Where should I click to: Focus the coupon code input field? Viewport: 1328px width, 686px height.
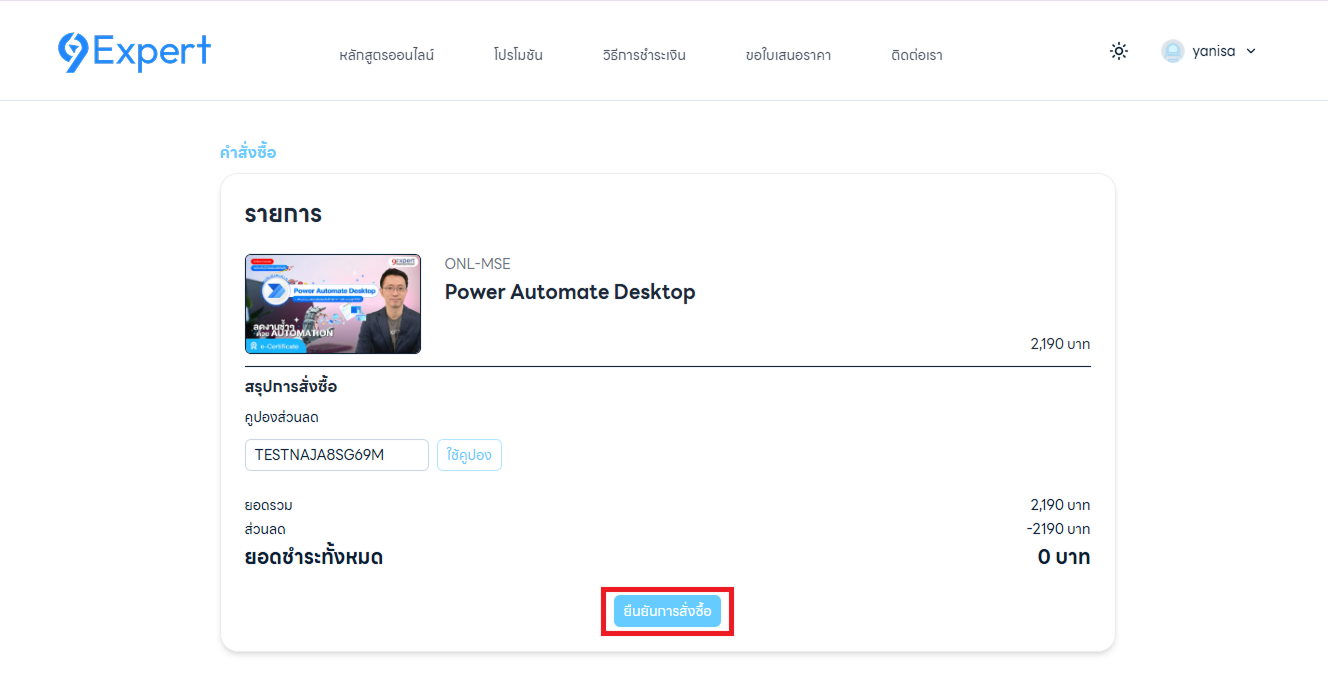[x=337, y=455]
